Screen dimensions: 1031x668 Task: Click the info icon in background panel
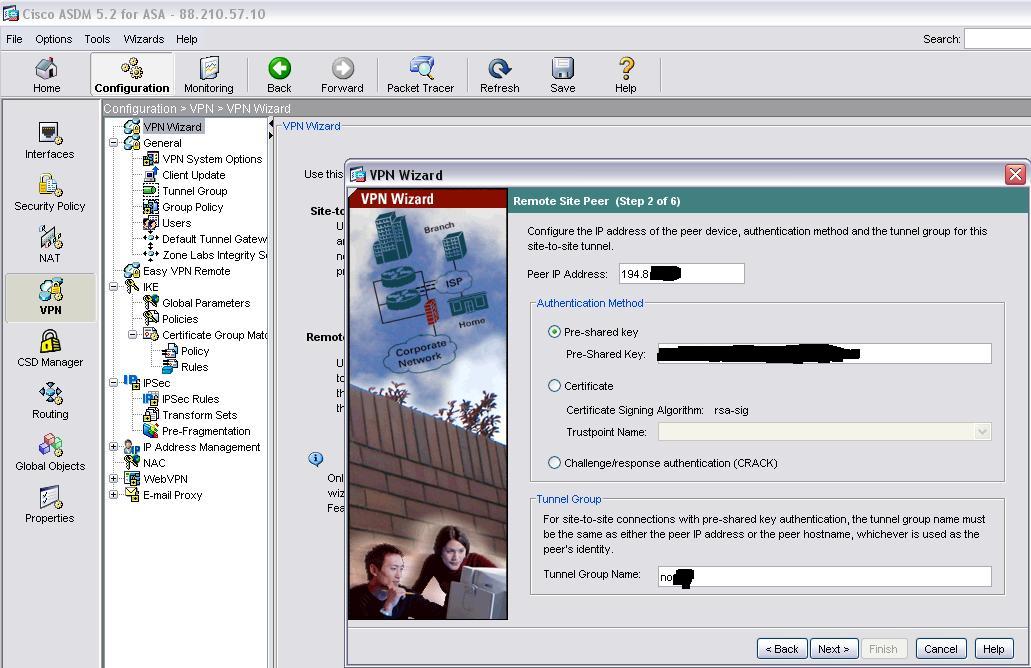[x=316, y=458]
